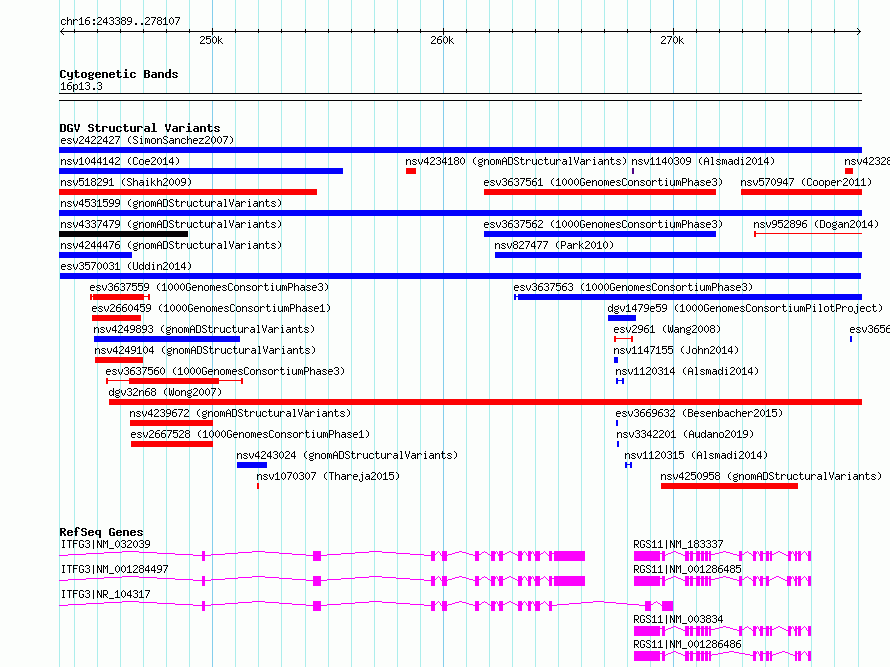Click ITFG3|NM_032039 gene label

tap(106, 544)
